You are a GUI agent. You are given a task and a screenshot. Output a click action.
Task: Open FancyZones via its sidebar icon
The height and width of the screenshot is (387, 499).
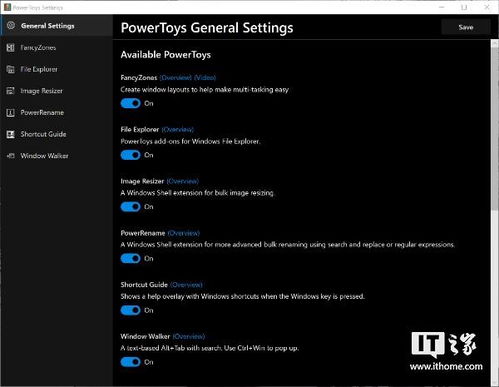(x=11, y=48)
